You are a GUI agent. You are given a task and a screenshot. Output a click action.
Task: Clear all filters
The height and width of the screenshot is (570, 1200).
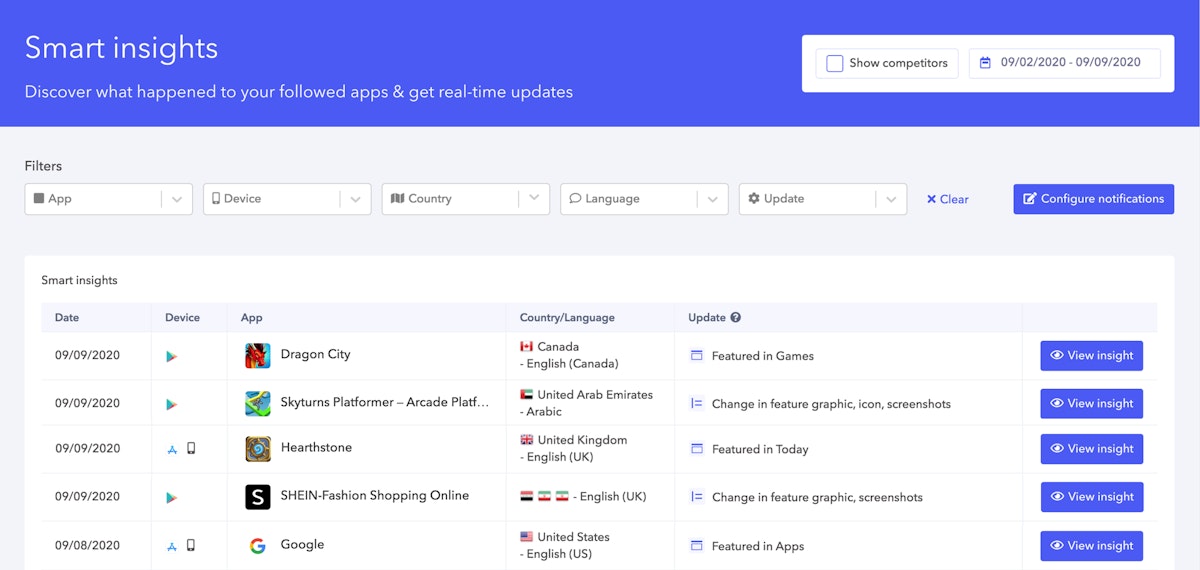947,199
